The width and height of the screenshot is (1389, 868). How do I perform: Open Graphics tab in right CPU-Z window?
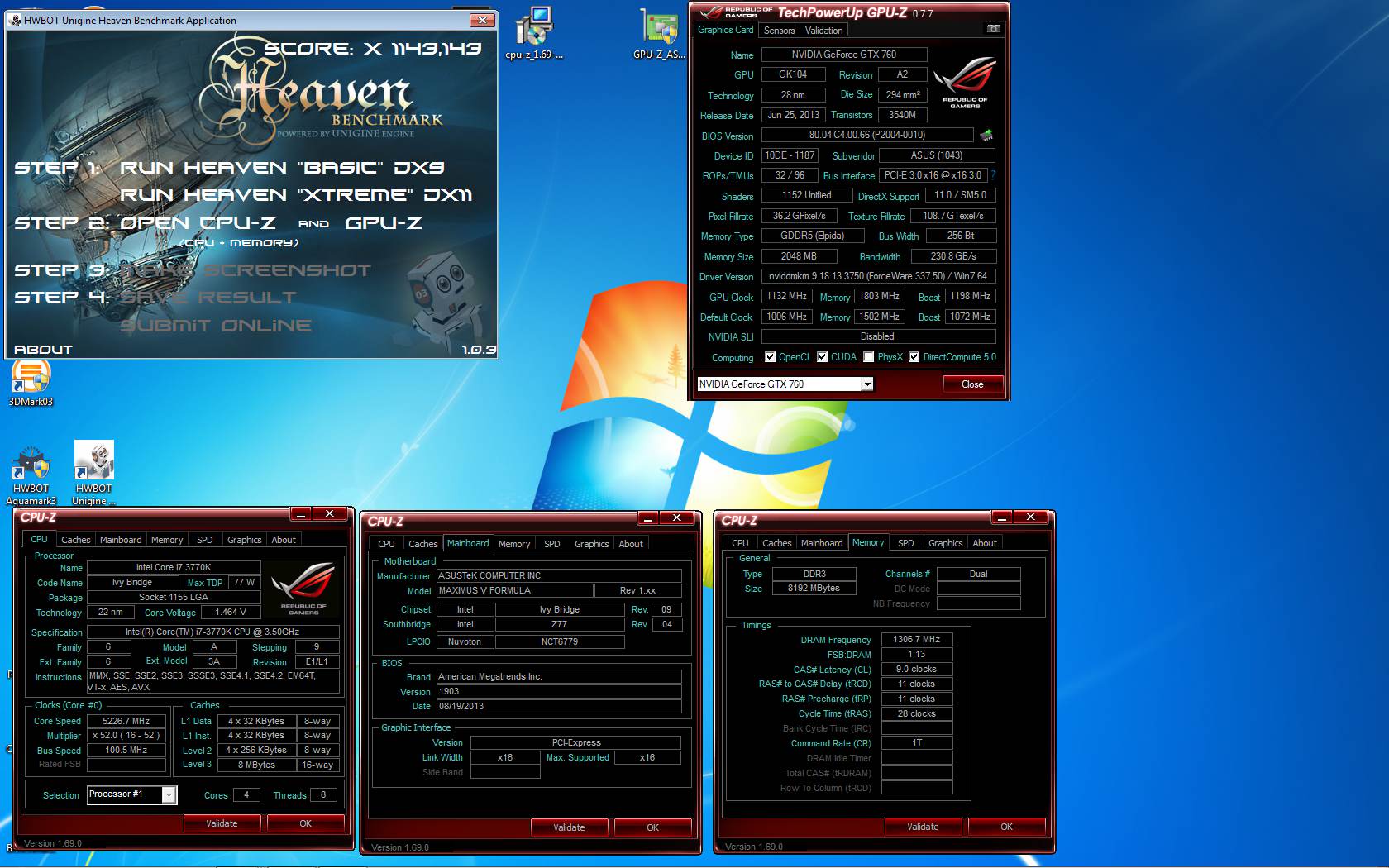[946, 543]
